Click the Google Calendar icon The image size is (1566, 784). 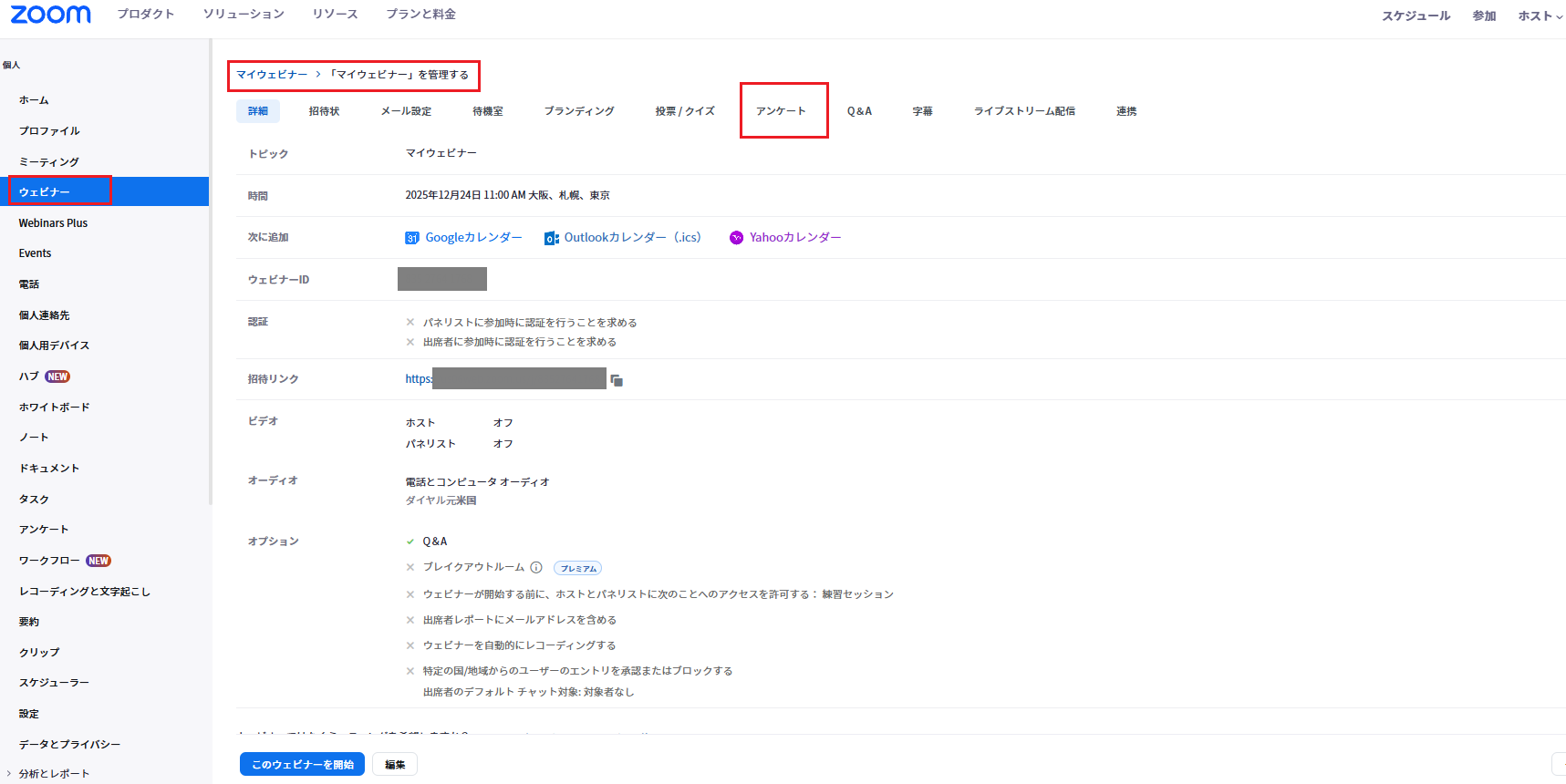point(412,238)
